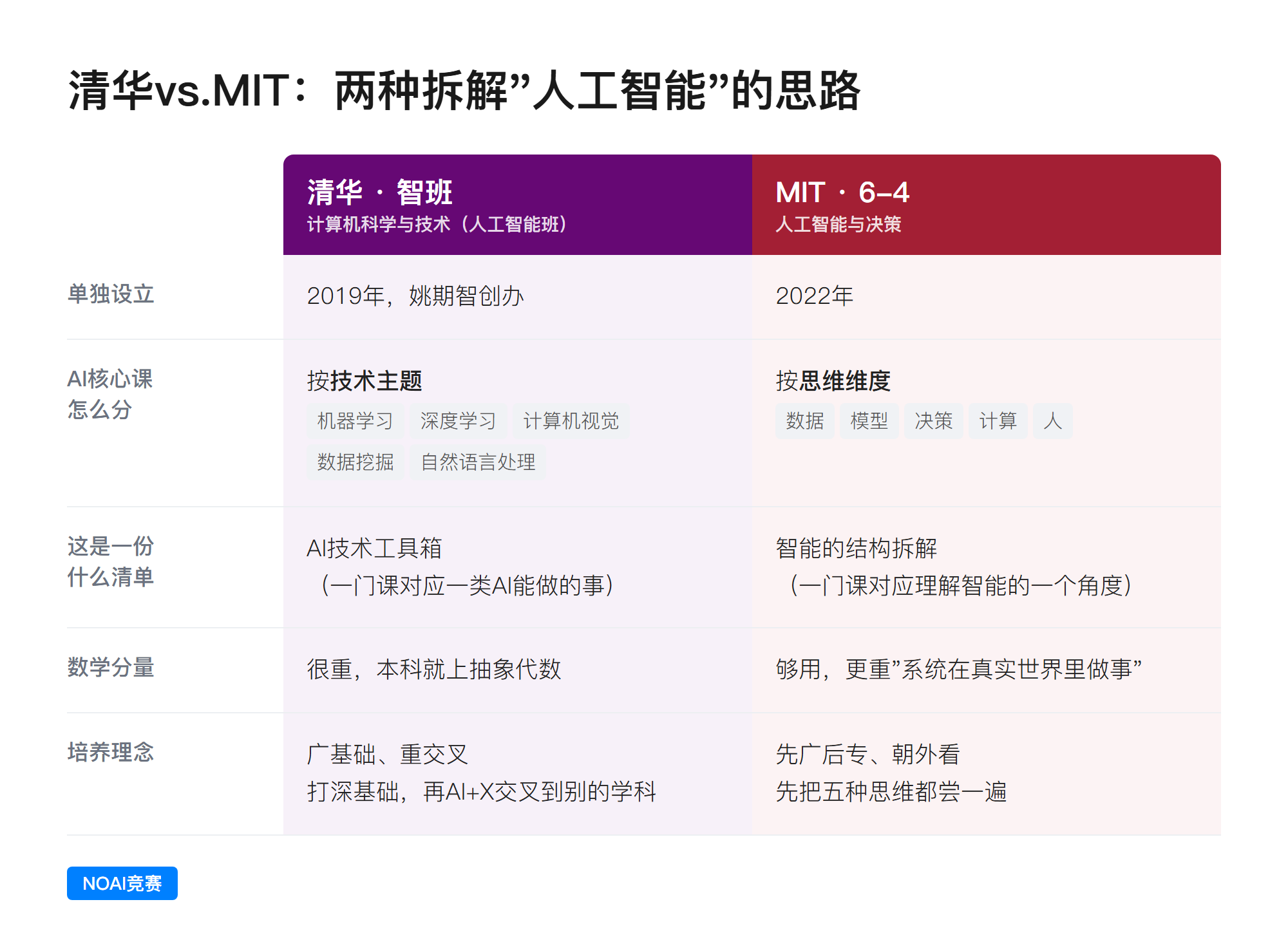Click subtitle 计算机科学与技术（人工智能班）
This screenshot has width=1288, height=949.
coord(437,224)
